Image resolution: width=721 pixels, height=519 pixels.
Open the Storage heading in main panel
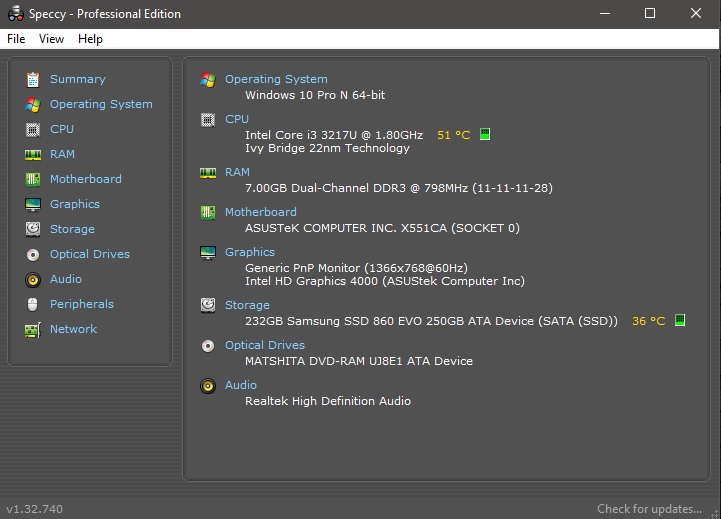click(247, 305)
